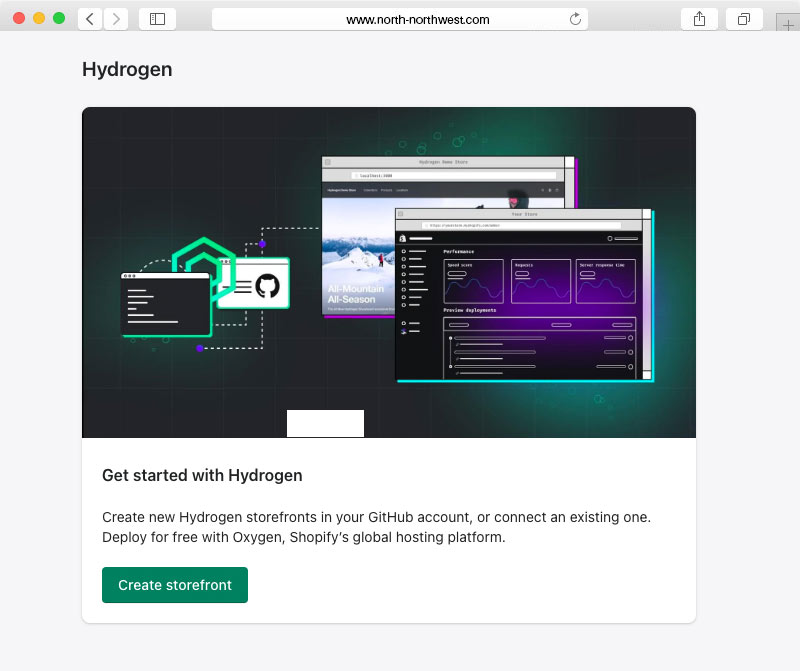Show the Safari sidebar
Screen dimensions: 800x671
point(157,19)
